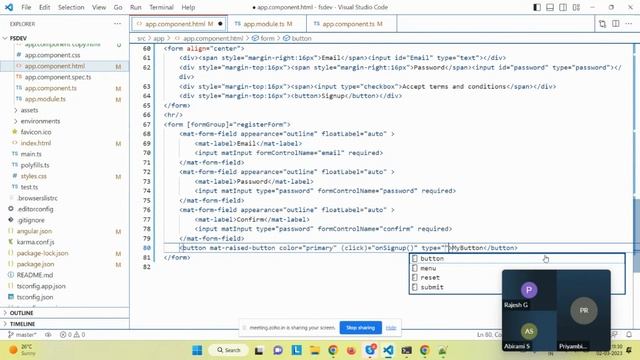Open the Selection menu
The image size is (640, 360).
(x=71, y=7)
